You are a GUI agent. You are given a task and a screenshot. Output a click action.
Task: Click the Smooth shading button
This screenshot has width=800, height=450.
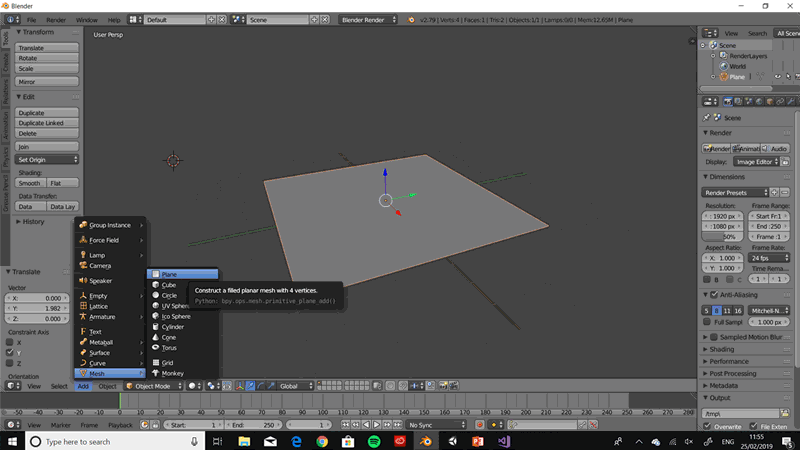[30, 183]
